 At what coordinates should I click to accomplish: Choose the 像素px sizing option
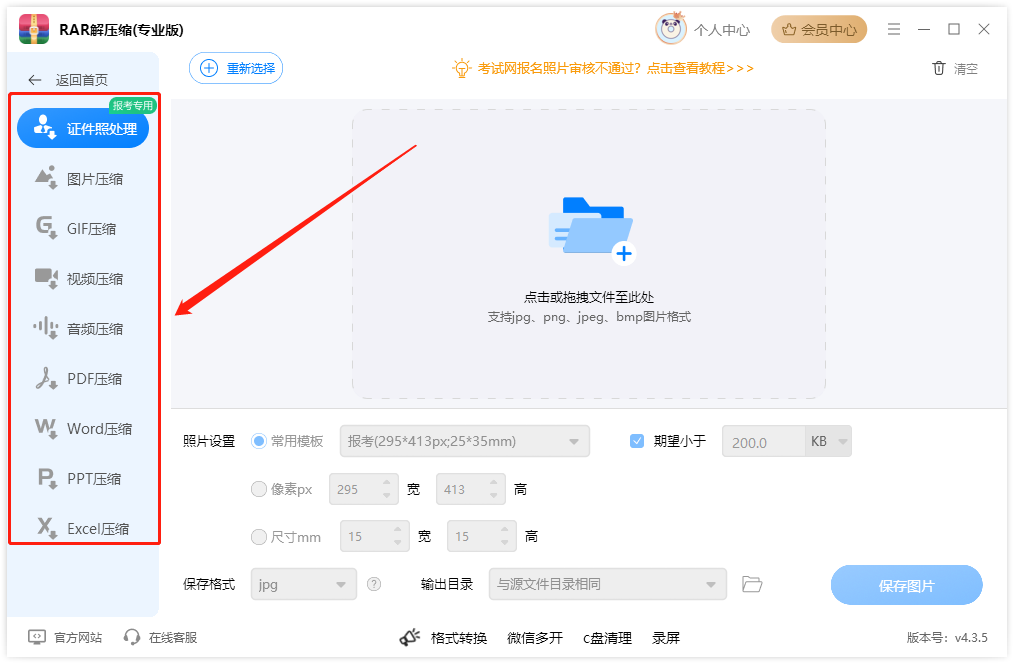pyautogui.click(x=259, y=488)
